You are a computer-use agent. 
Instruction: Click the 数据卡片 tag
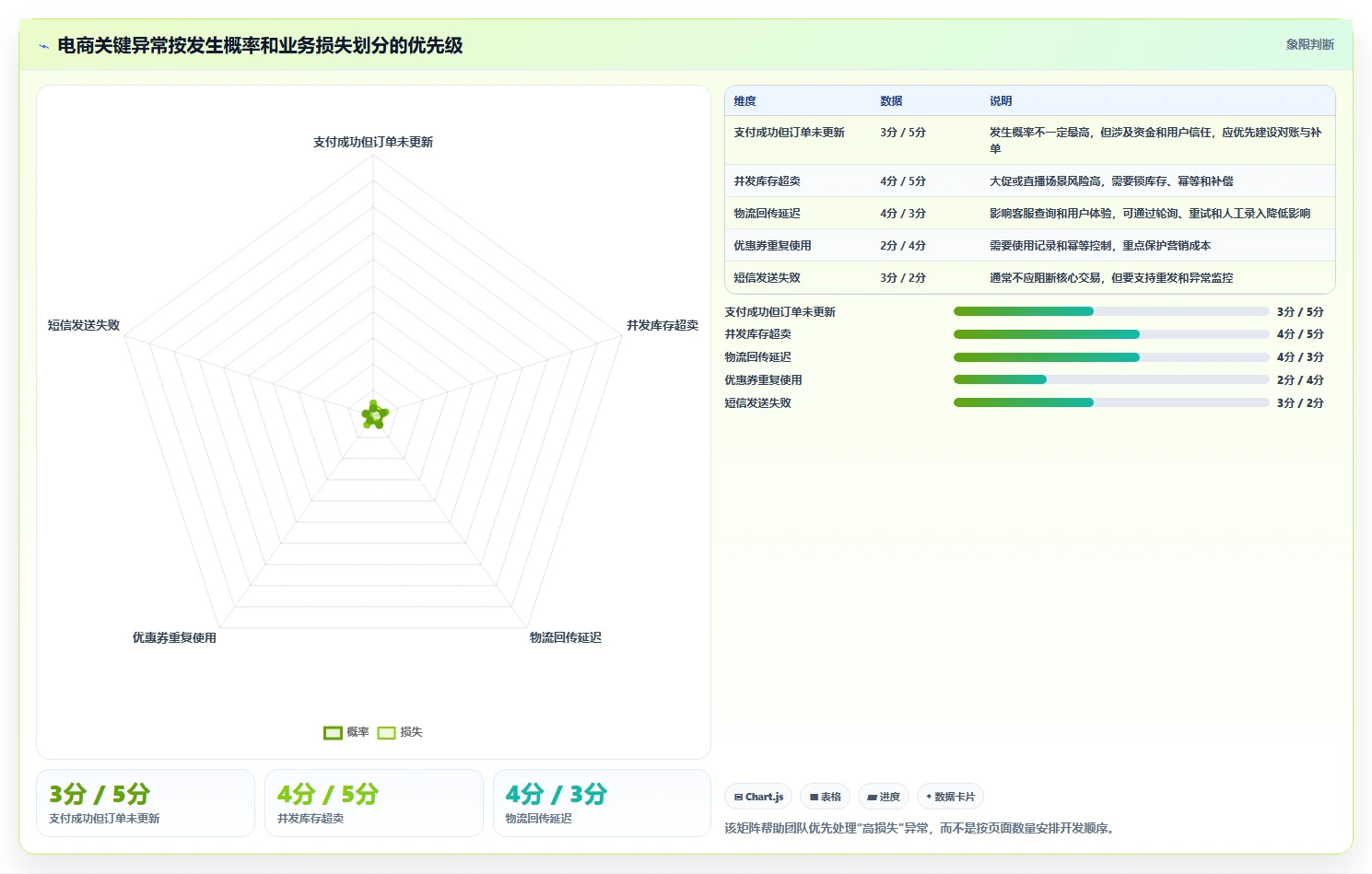tap(950, 797)
